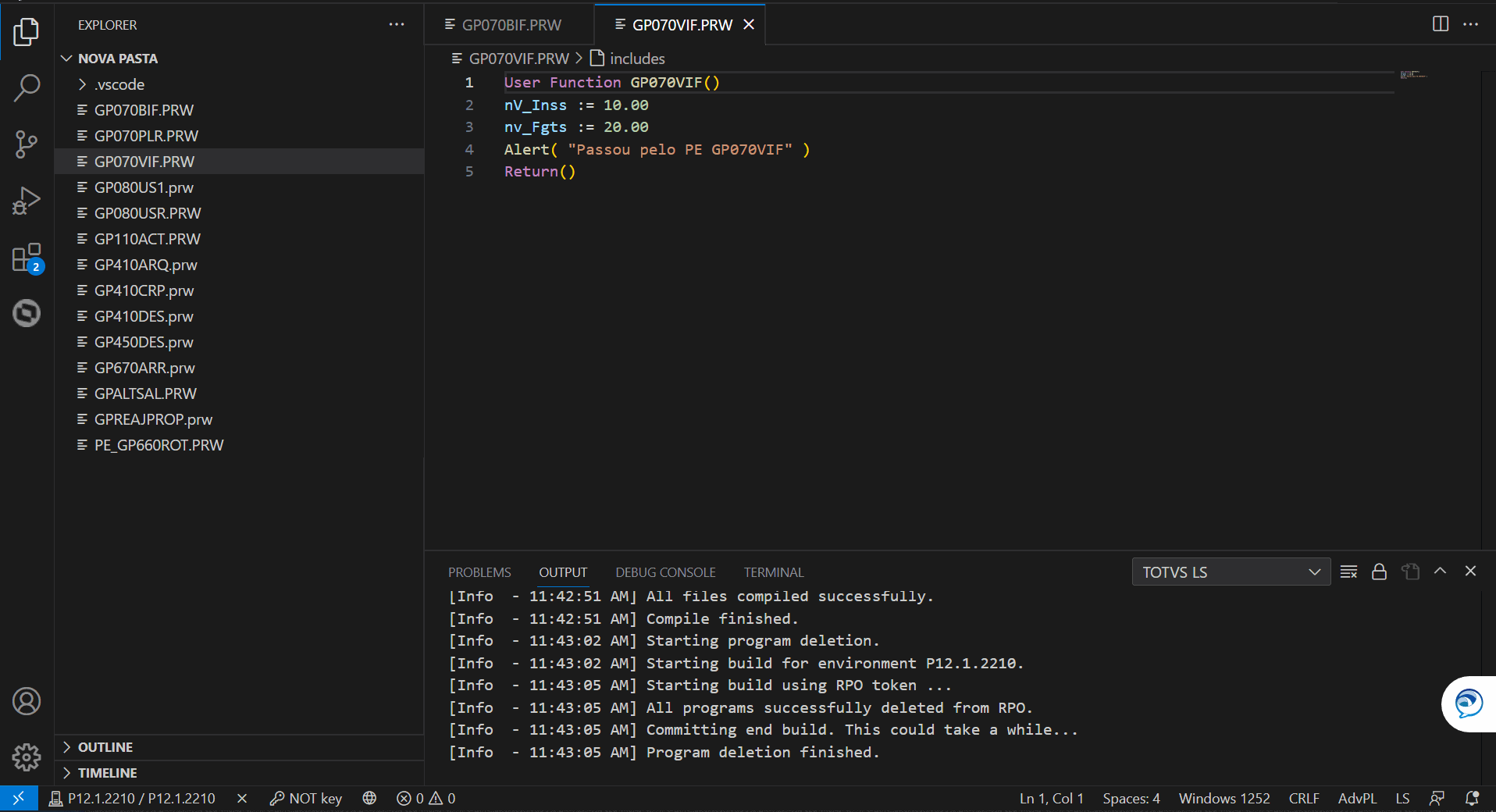Switch to the TERMINAL panel tab

coord(773,572)
